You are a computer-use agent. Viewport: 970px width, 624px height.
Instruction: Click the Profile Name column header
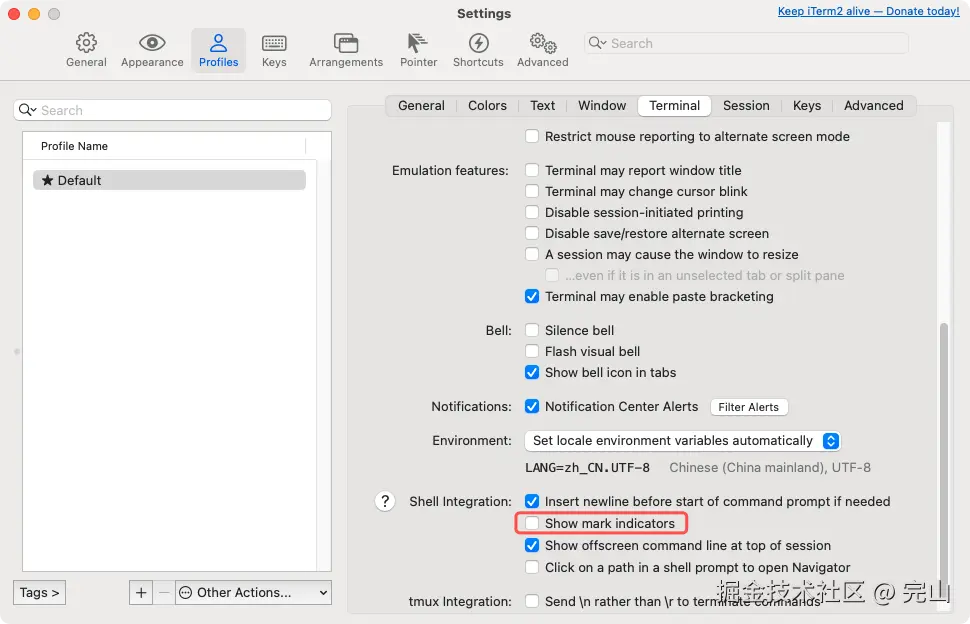[x=164, y=146]
